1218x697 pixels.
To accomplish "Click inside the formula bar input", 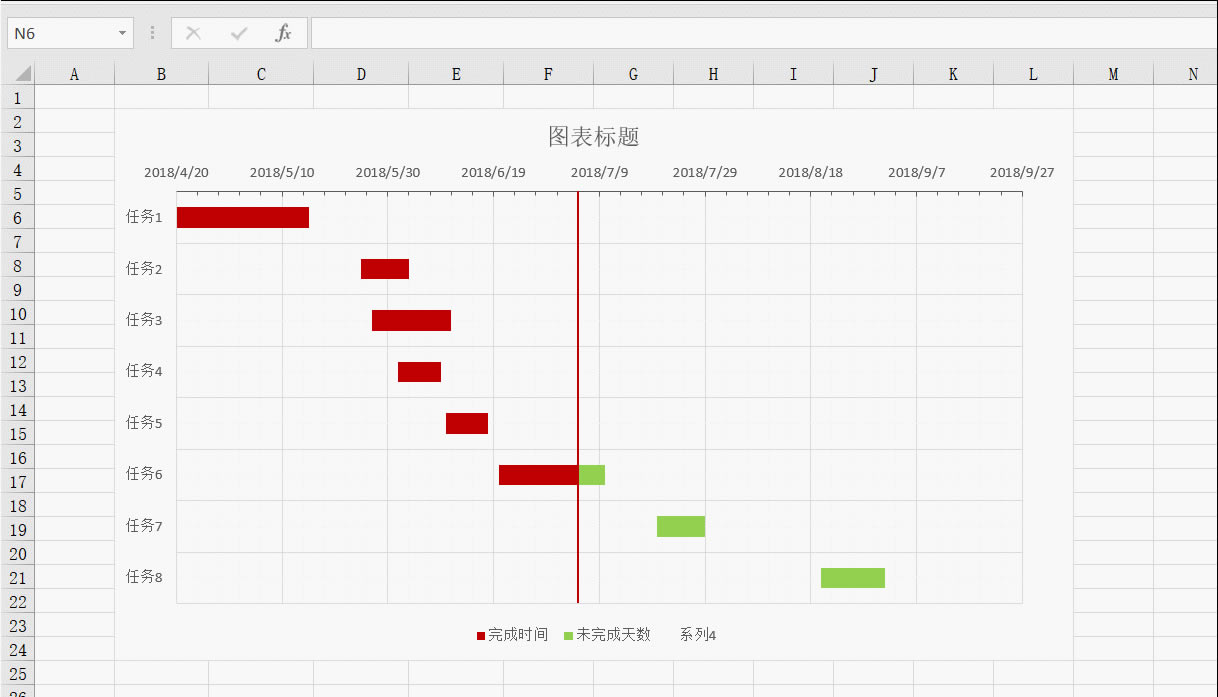I will pos(764,33).
